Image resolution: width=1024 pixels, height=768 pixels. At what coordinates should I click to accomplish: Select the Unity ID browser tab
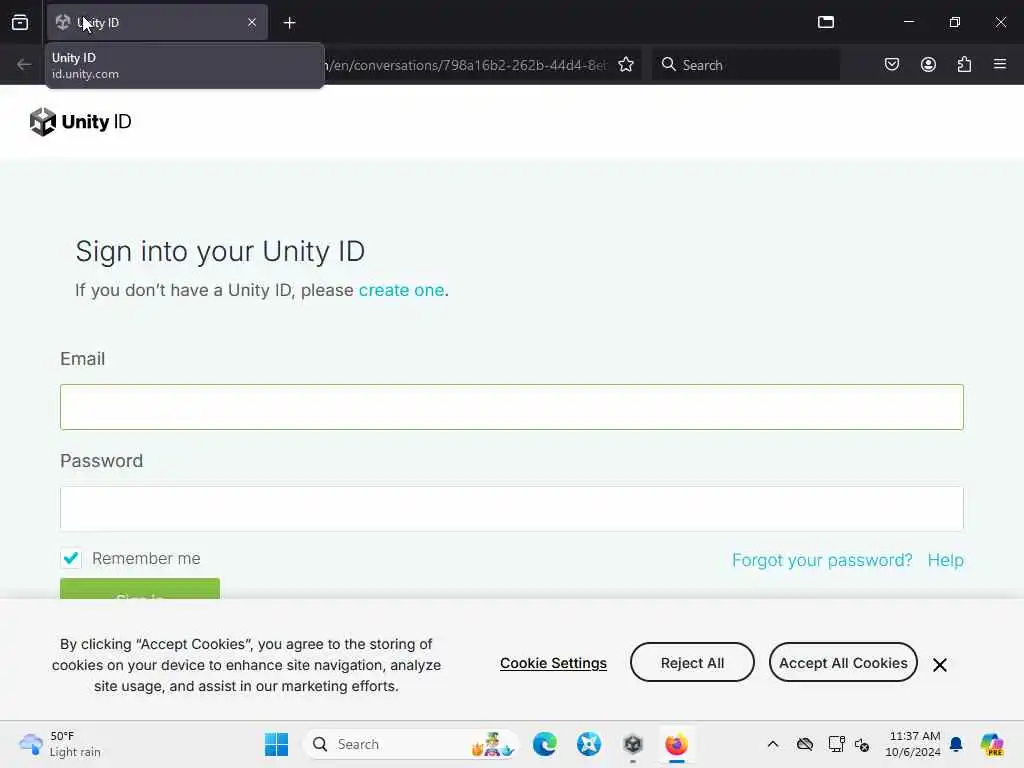click(x=157, y=22)
